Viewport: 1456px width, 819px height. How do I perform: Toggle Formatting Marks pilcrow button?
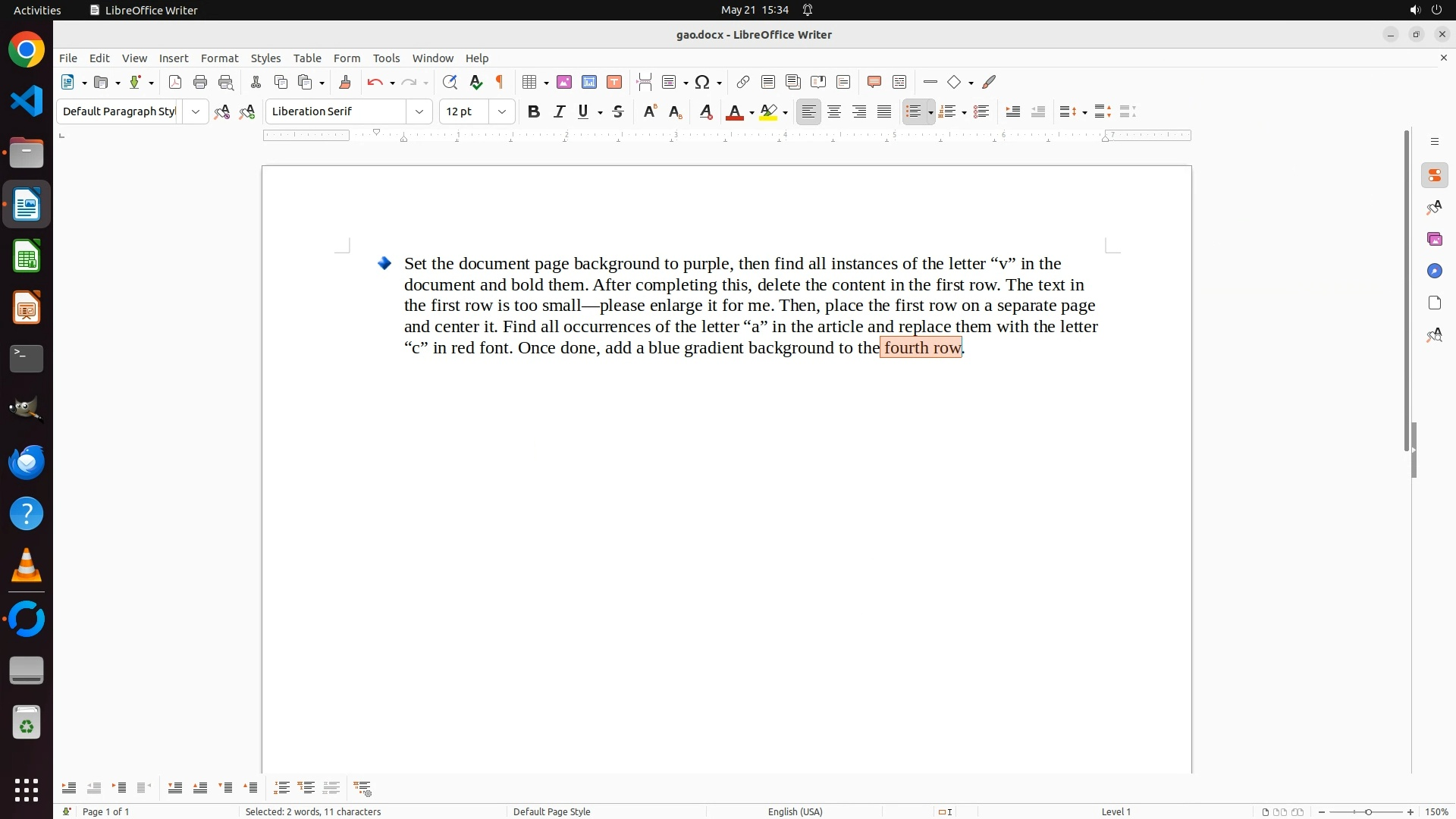[x=500, y=83]
